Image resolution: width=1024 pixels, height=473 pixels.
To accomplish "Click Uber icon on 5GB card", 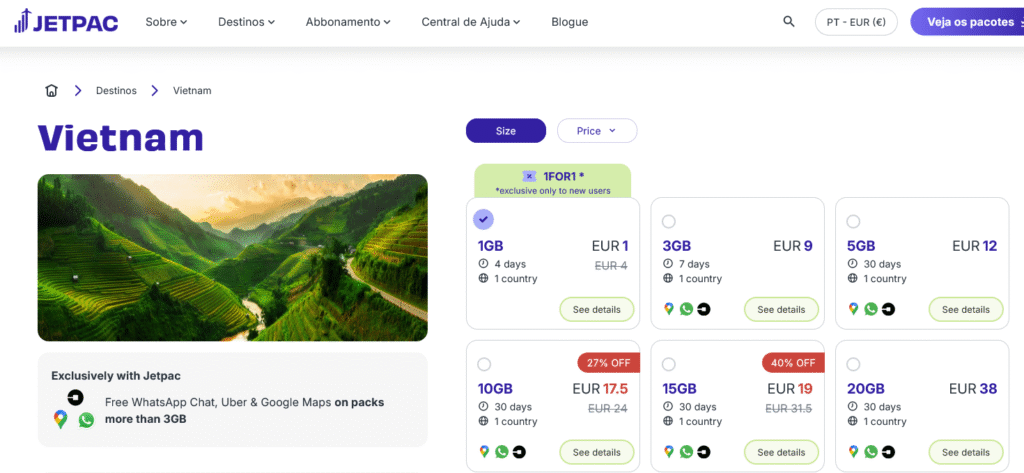I will click(888, 309).
